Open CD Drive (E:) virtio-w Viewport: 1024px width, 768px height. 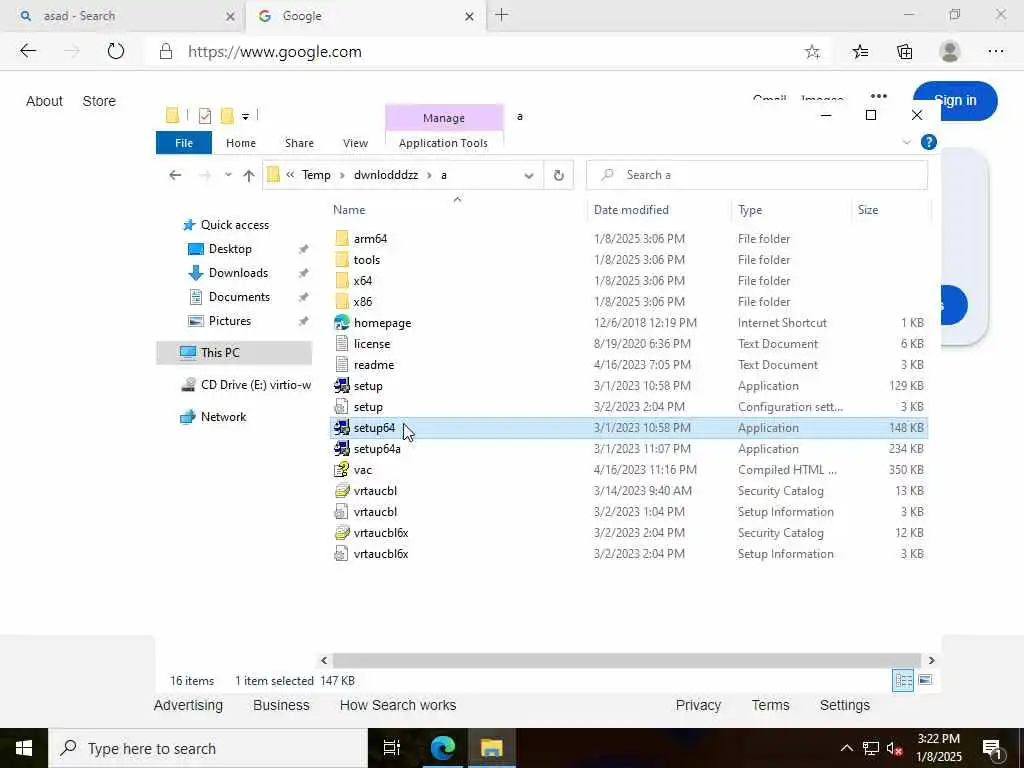point(255,385)
